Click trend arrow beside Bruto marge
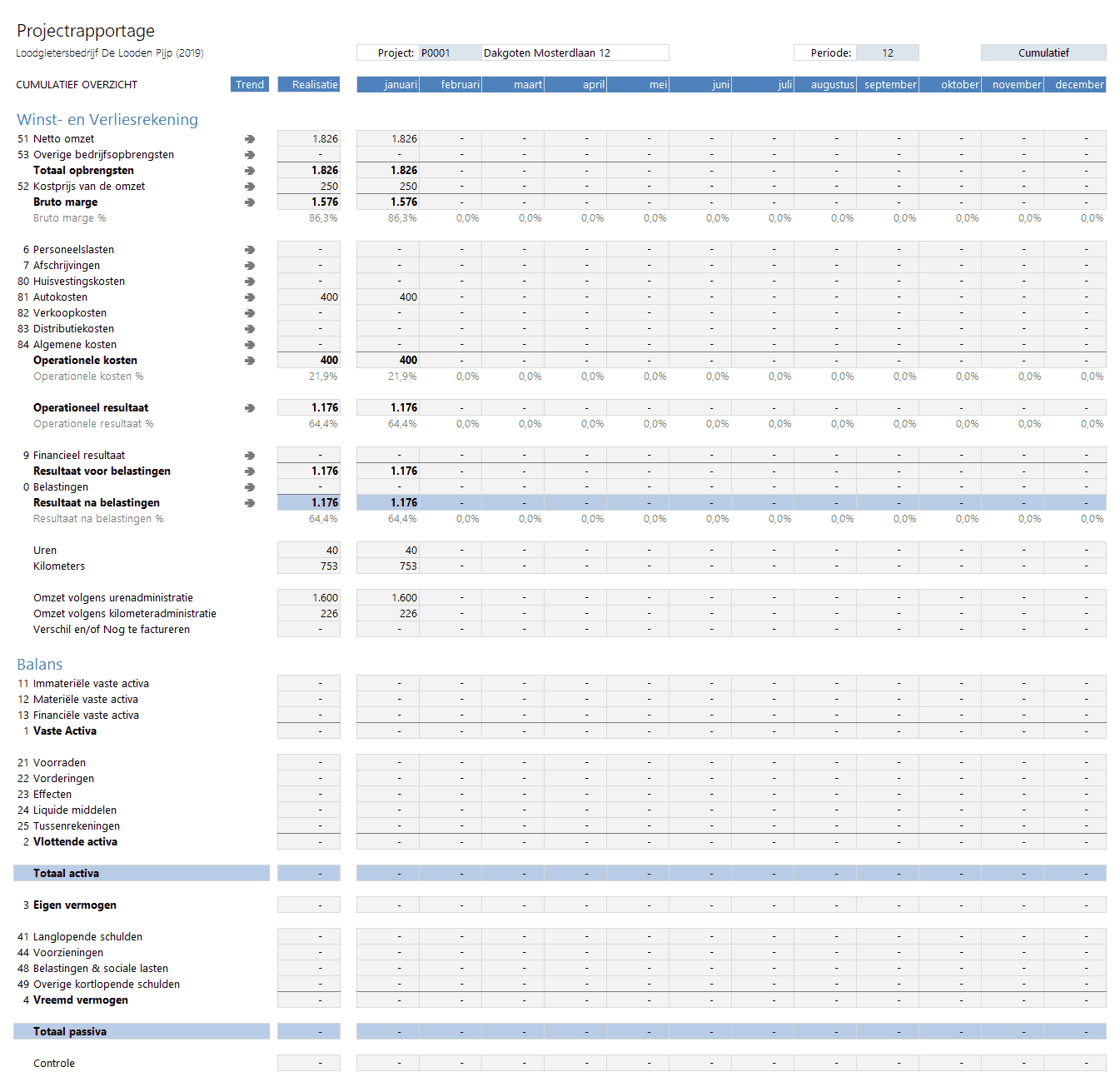 click(x=250, y=202)
